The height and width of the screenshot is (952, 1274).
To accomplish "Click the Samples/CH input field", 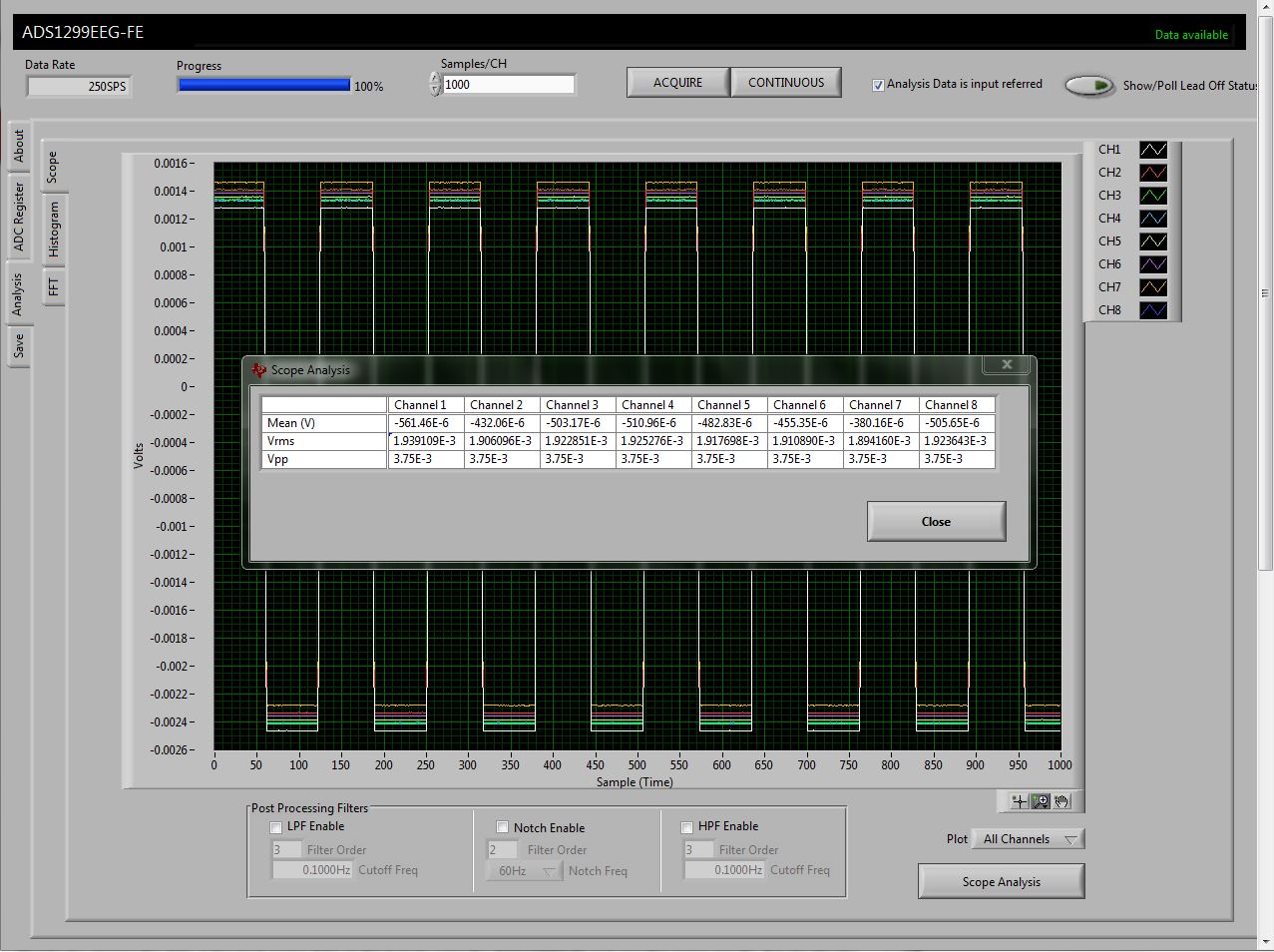I will click(x=509, y=85).
